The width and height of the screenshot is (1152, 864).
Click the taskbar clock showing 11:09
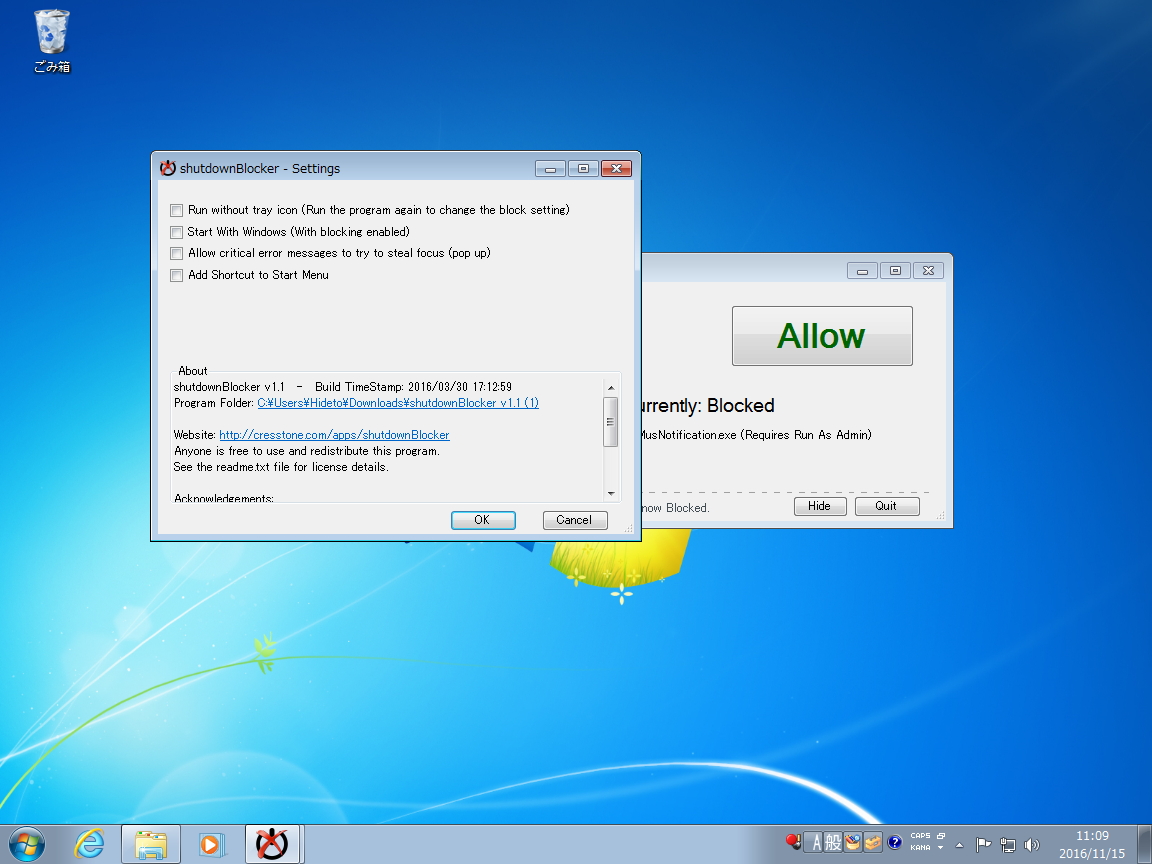(1092, 836)
